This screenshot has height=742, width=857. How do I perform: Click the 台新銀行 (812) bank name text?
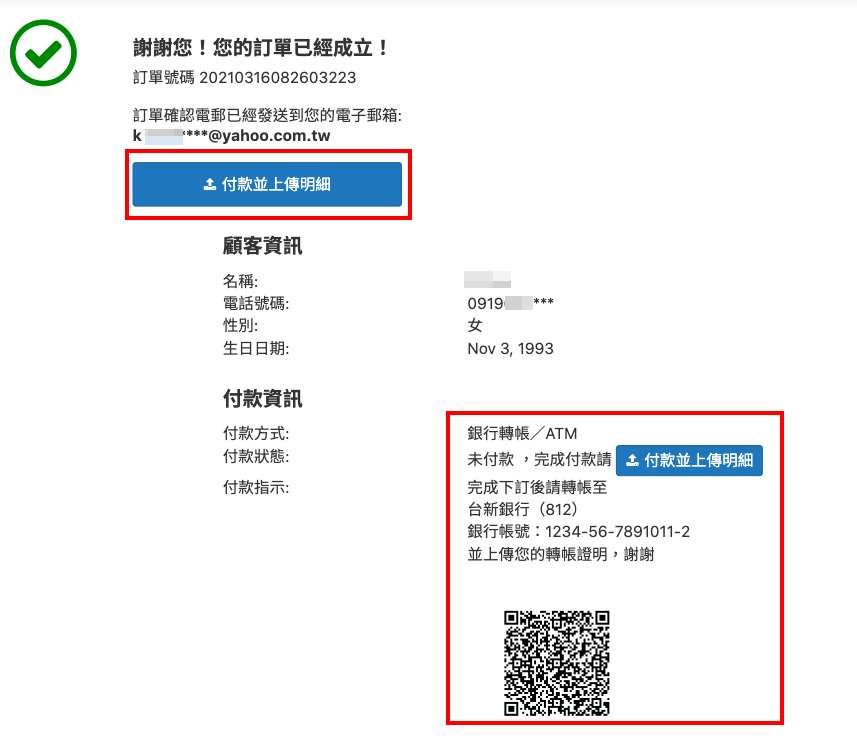523,509
